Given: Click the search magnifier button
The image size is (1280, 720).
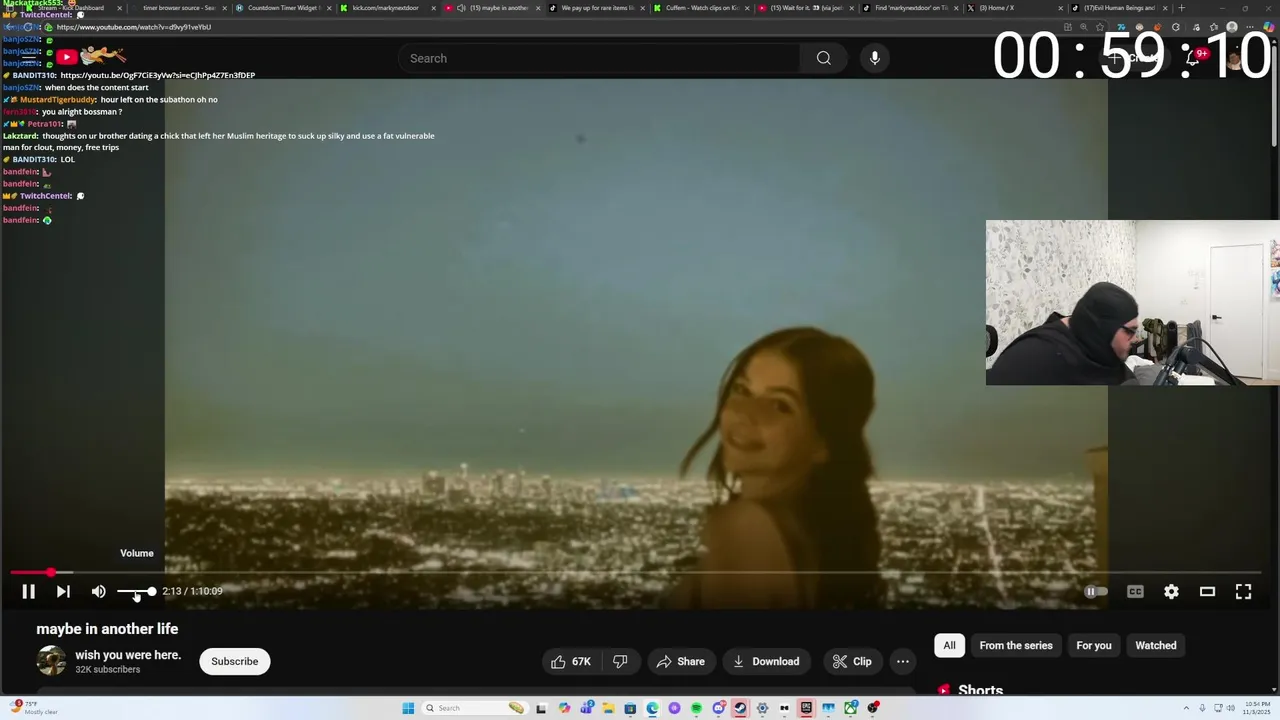Looking at the screenshot, I should [824, 58].
